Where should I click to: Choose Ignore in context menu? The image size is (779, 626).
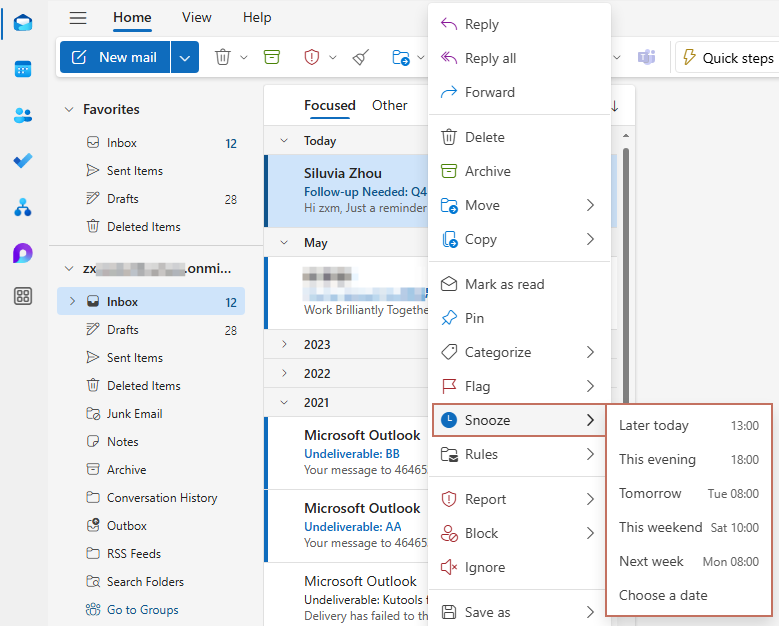tap(519, 567)
